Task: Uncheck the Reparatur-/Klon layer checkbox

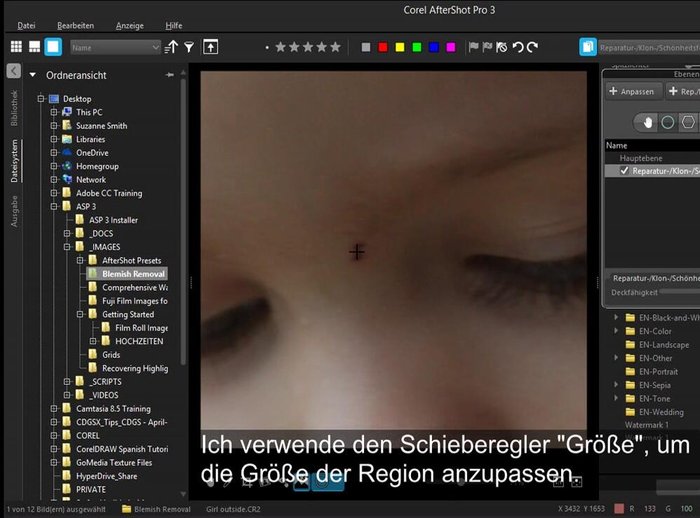Action: click(624, 171)
